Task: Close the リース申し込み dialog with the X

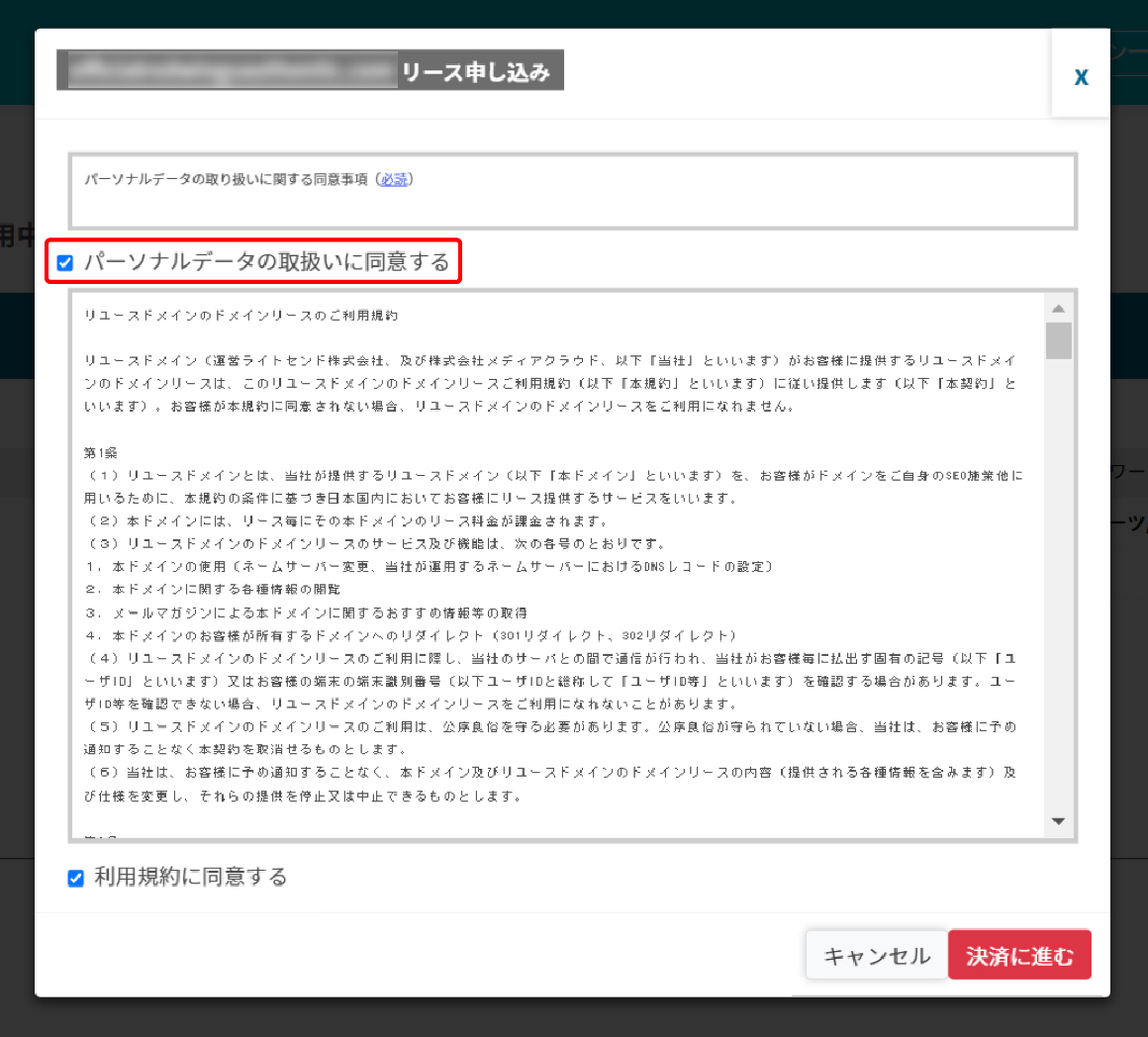Action: coord(1081,76)
